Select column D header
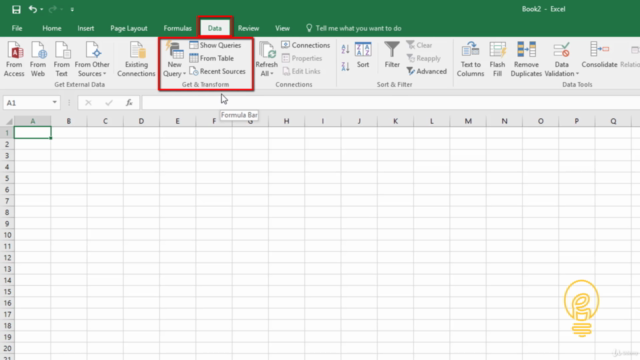Screen dimensions: 640x360 pyautogui.click(x=141, y=121)
